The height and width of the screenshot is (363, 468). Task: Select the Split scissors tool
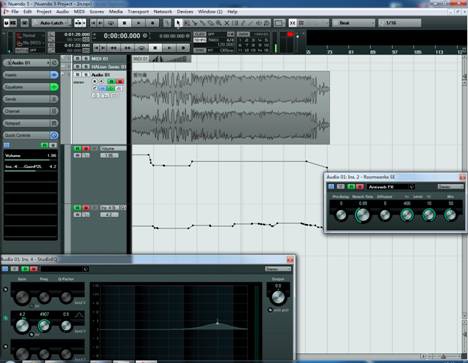click(x=195, y=23)
